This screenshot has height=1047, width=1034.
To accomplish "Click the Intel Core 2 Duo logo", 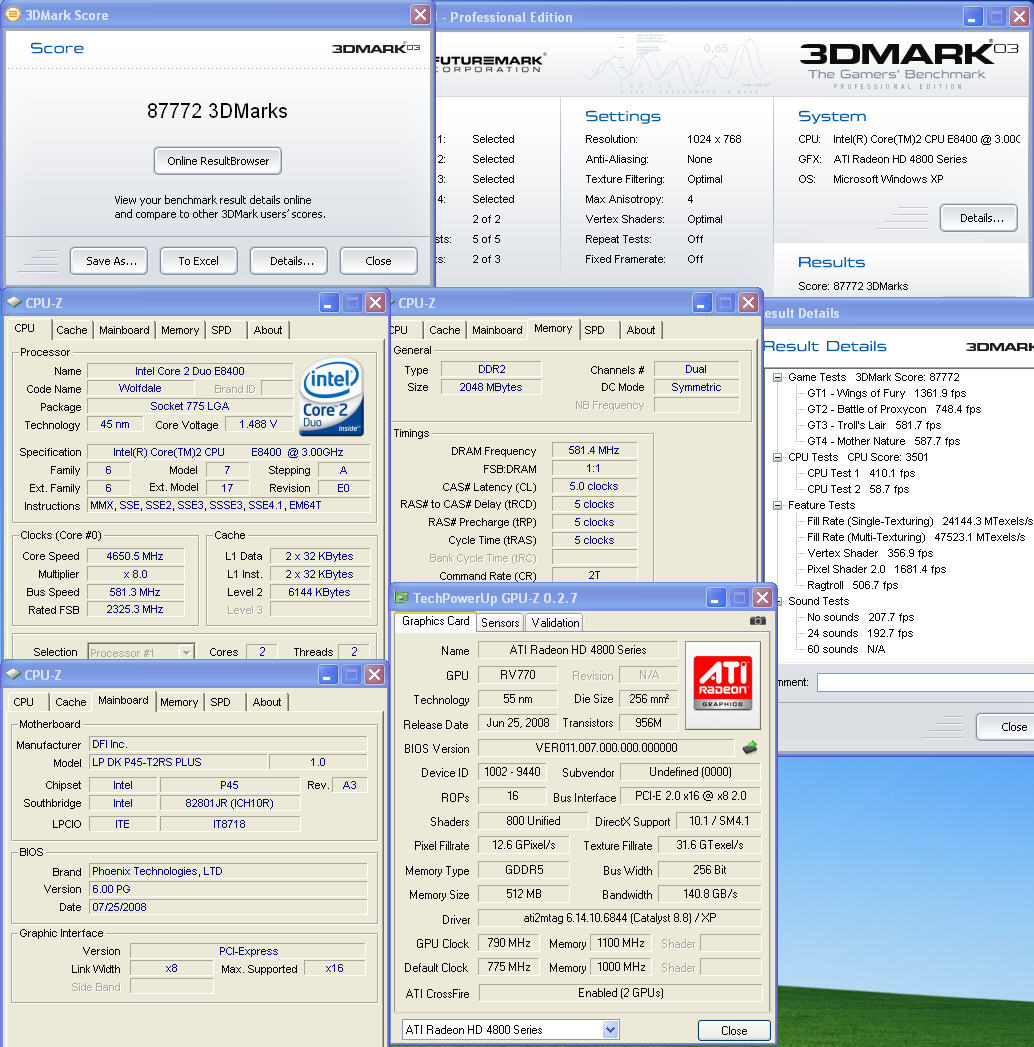I will tap(332, 396).
